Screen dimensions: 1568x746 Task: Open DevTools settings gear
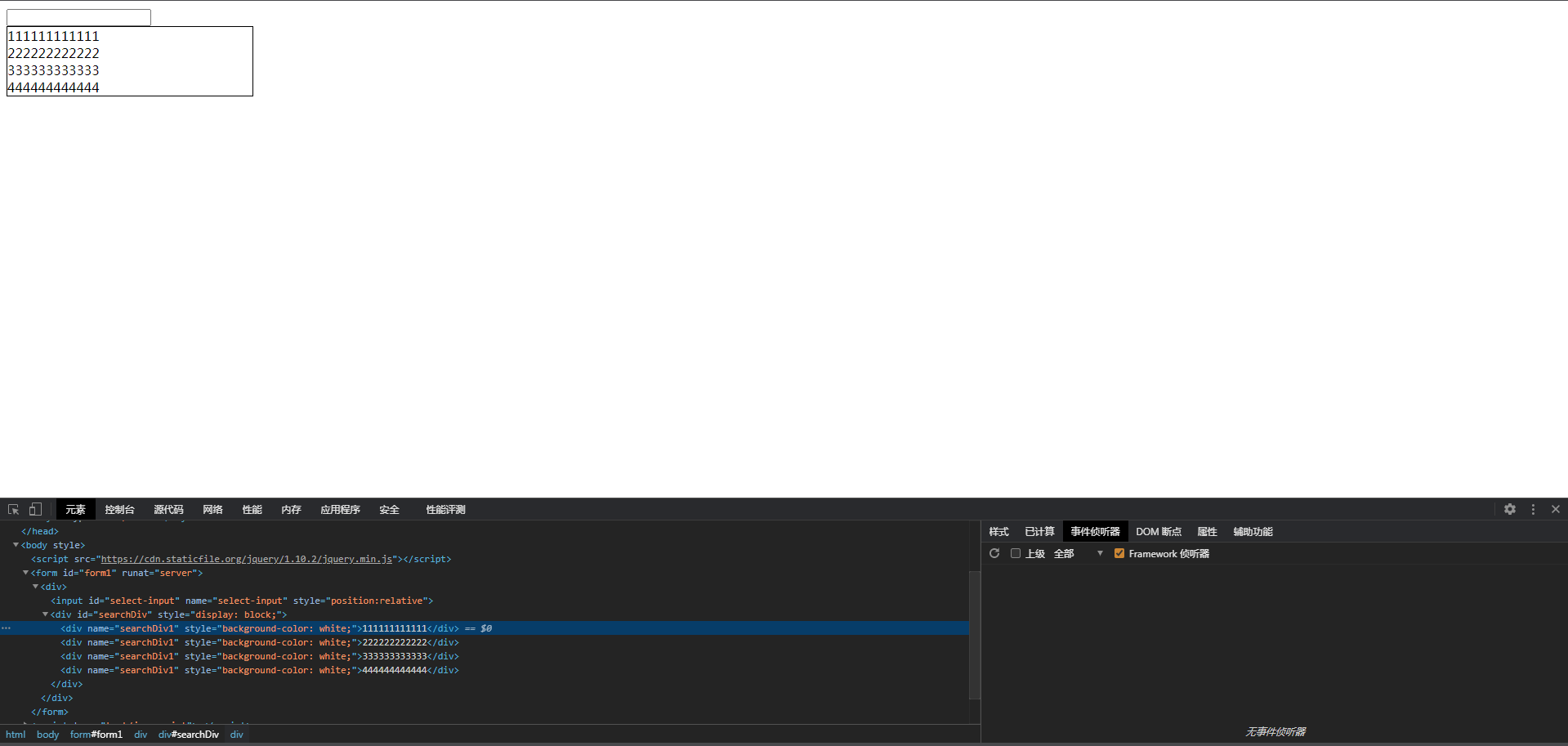pyautogui.click(x=1510, y=509)
